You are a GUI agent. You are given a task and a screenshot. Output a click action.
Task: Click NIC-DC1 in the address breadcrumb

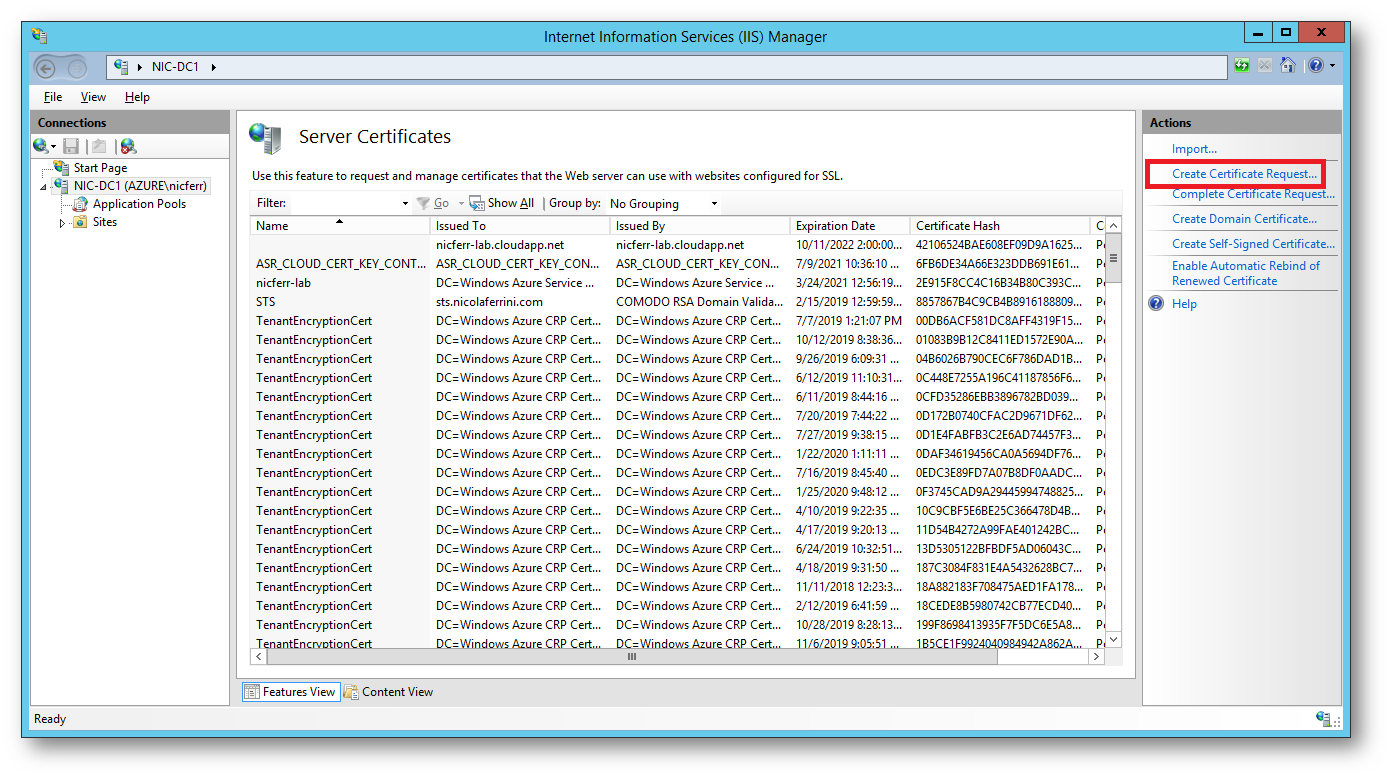pos(175,67)
